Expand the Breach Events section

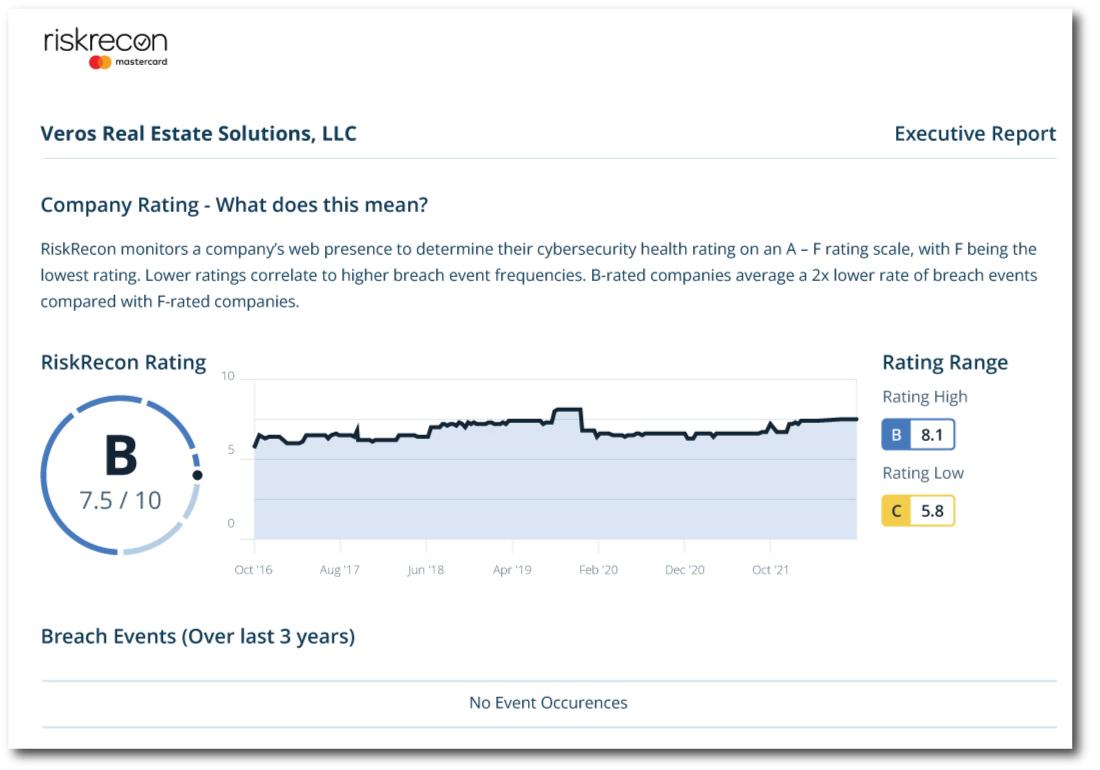coord(197,636)
